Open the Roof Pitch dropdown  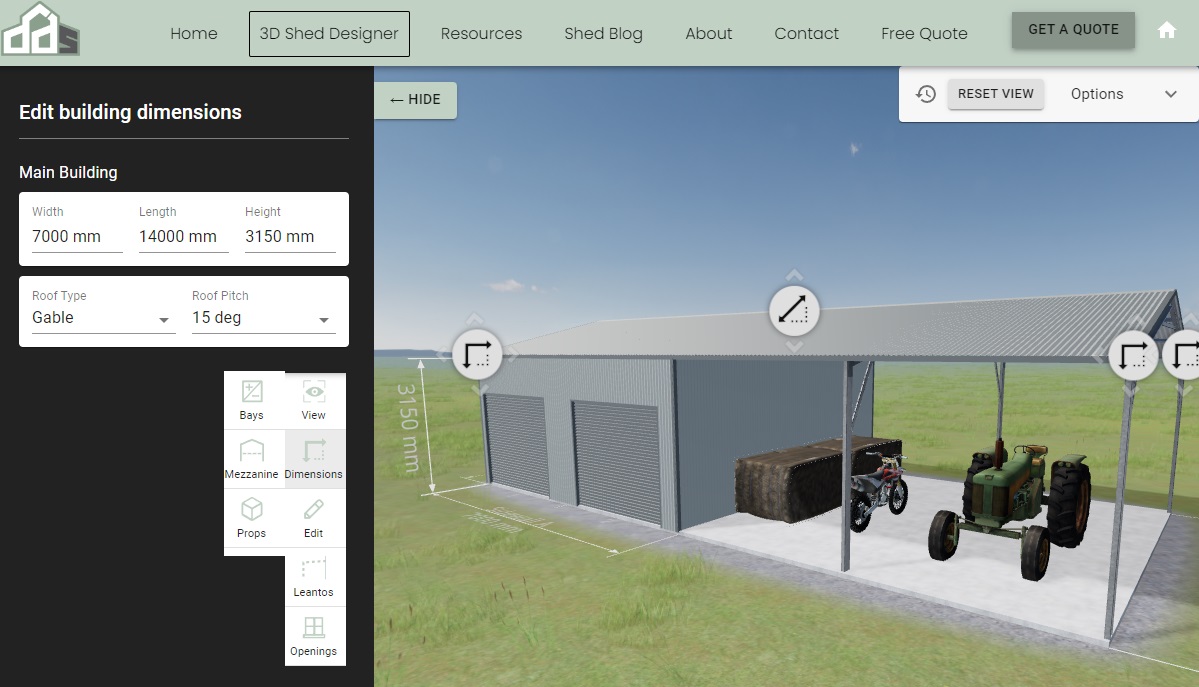(262, 318)
